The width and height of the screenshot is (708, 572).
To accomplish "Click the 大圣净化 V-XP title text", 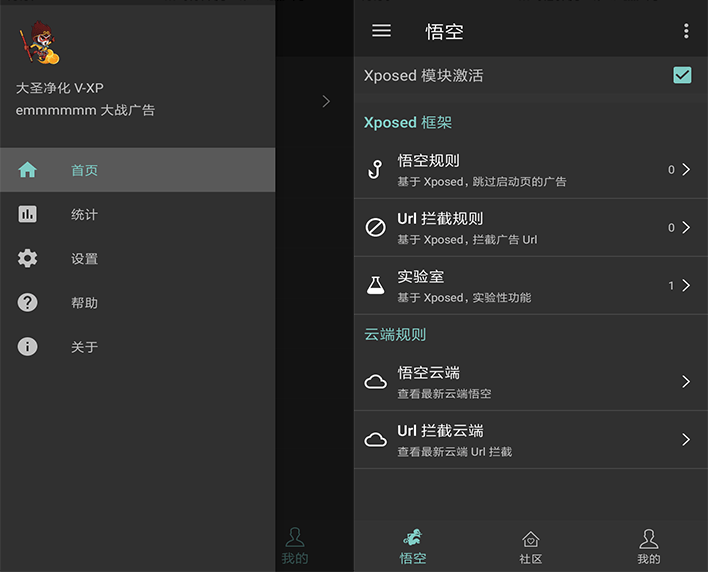I will (x=60, y=88).
